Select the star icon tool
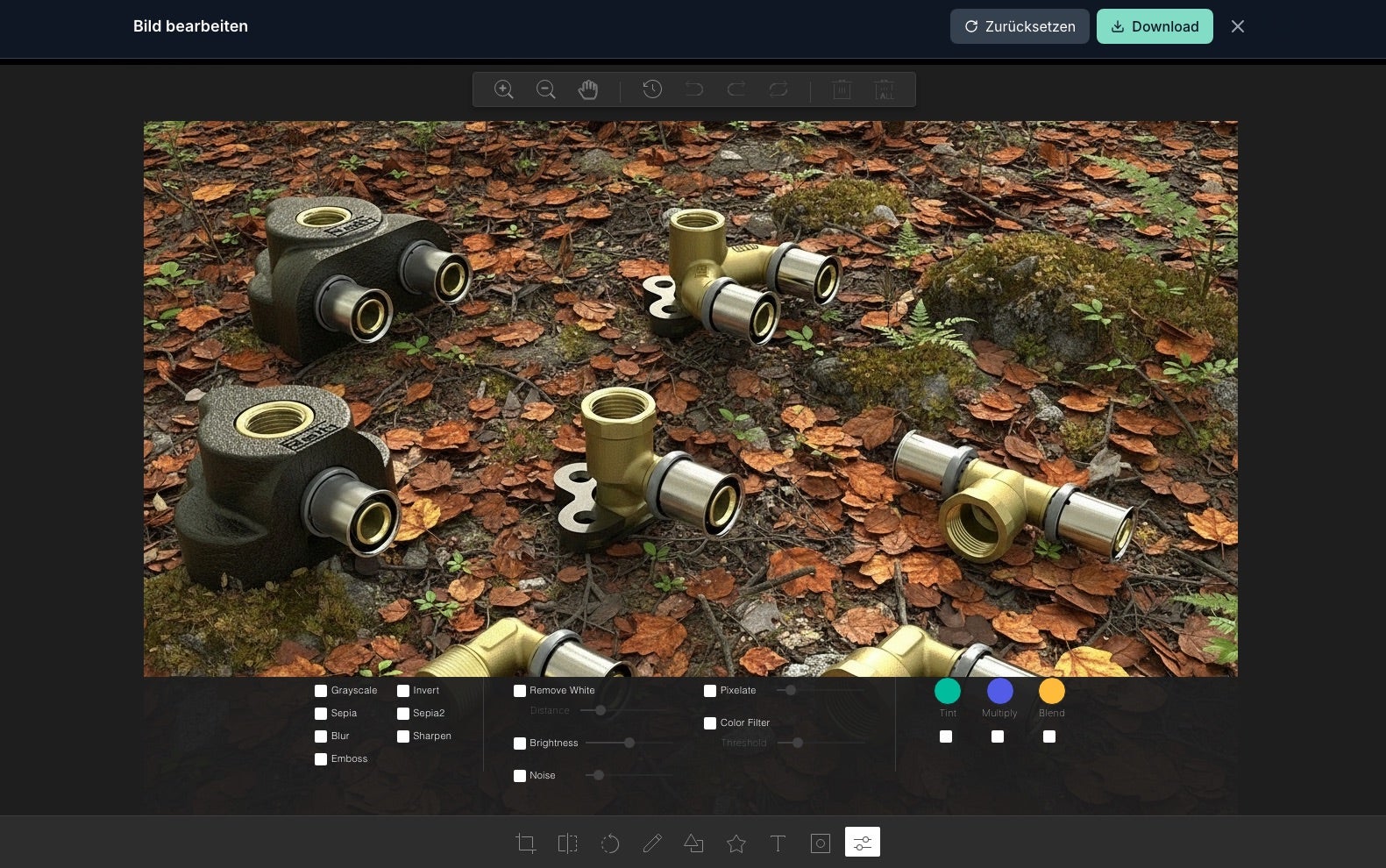1386x868 pixels. point(736,843)
